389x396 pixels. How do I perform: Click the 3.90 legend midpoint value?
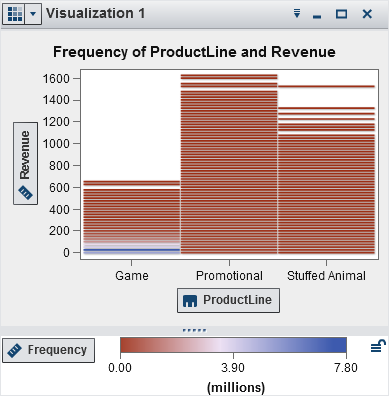[233, 368]
